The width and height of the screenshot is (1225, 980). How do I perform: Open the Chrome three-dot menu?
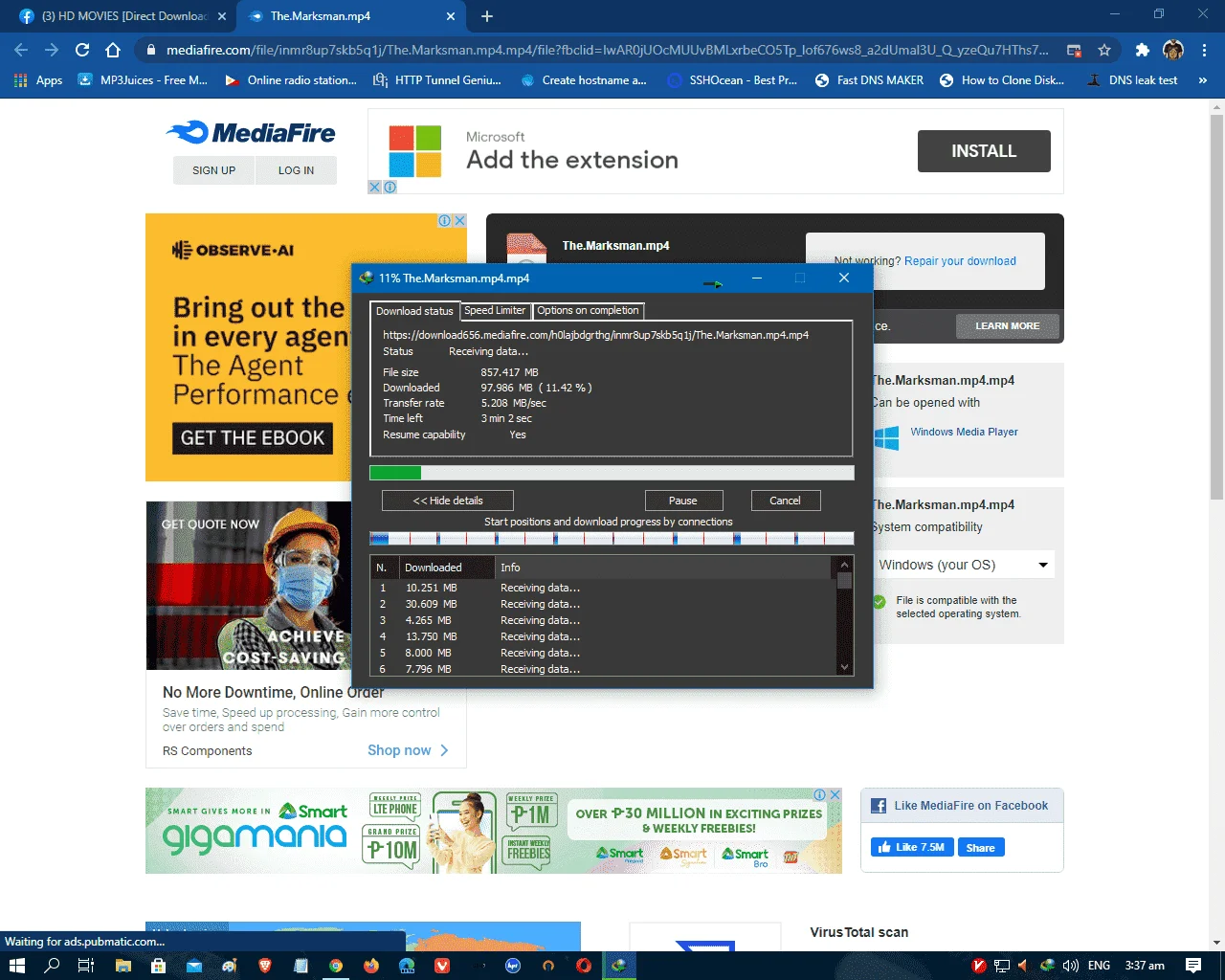click(1204, 50)
